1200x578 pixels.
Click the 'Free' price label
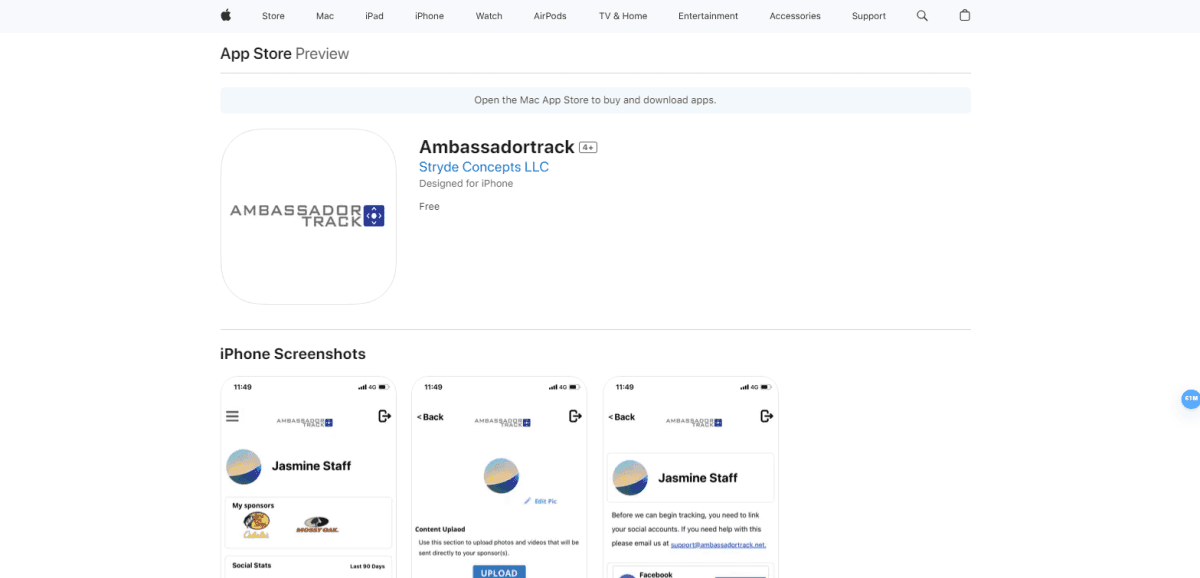pyautogui.click(x=429, y=207)
